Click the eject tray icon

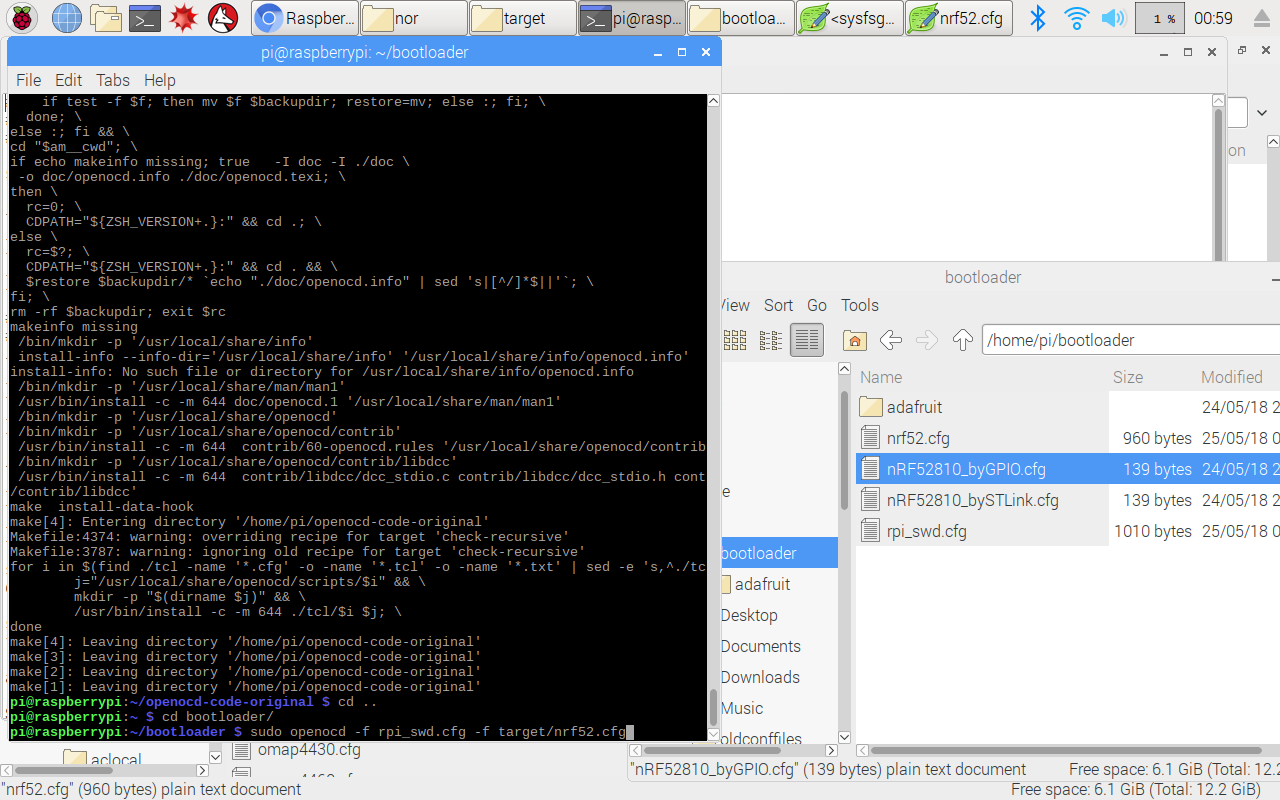(1261, 18)
